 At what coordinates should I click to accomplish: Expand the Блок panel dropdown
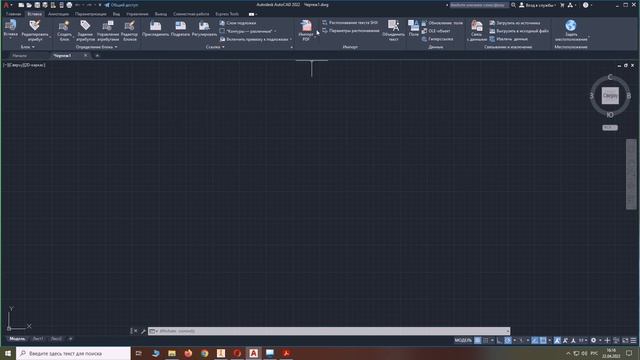tap(28, 47)
